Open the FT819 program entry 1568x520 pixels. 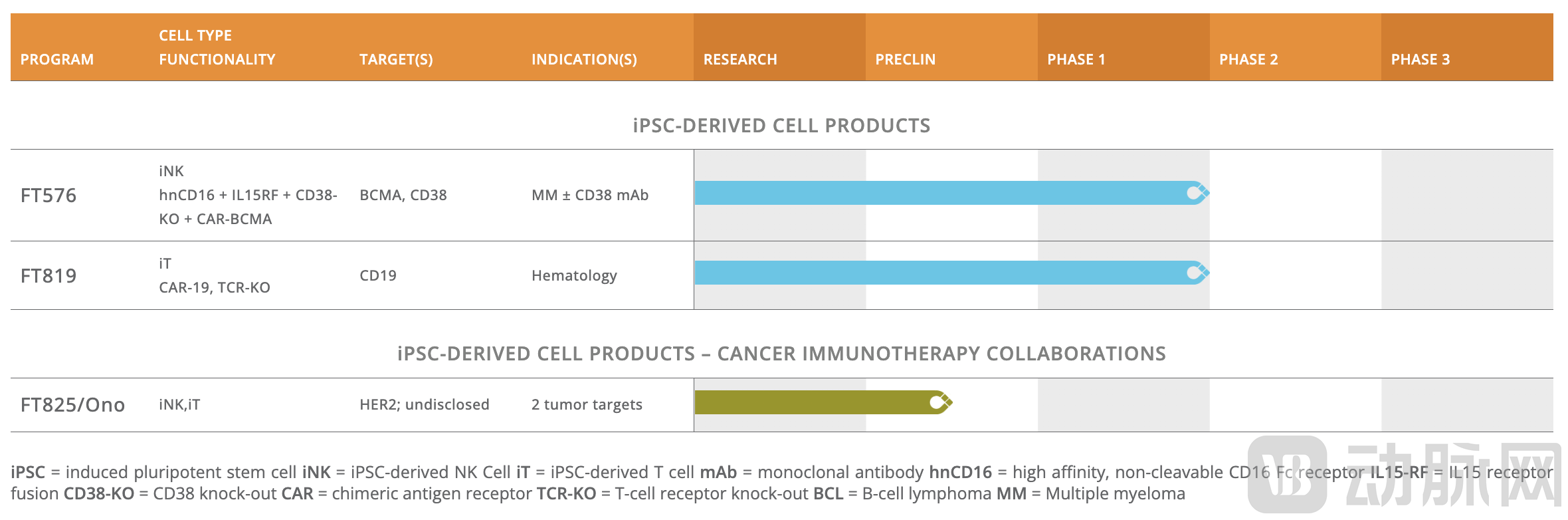pos(49,276)
